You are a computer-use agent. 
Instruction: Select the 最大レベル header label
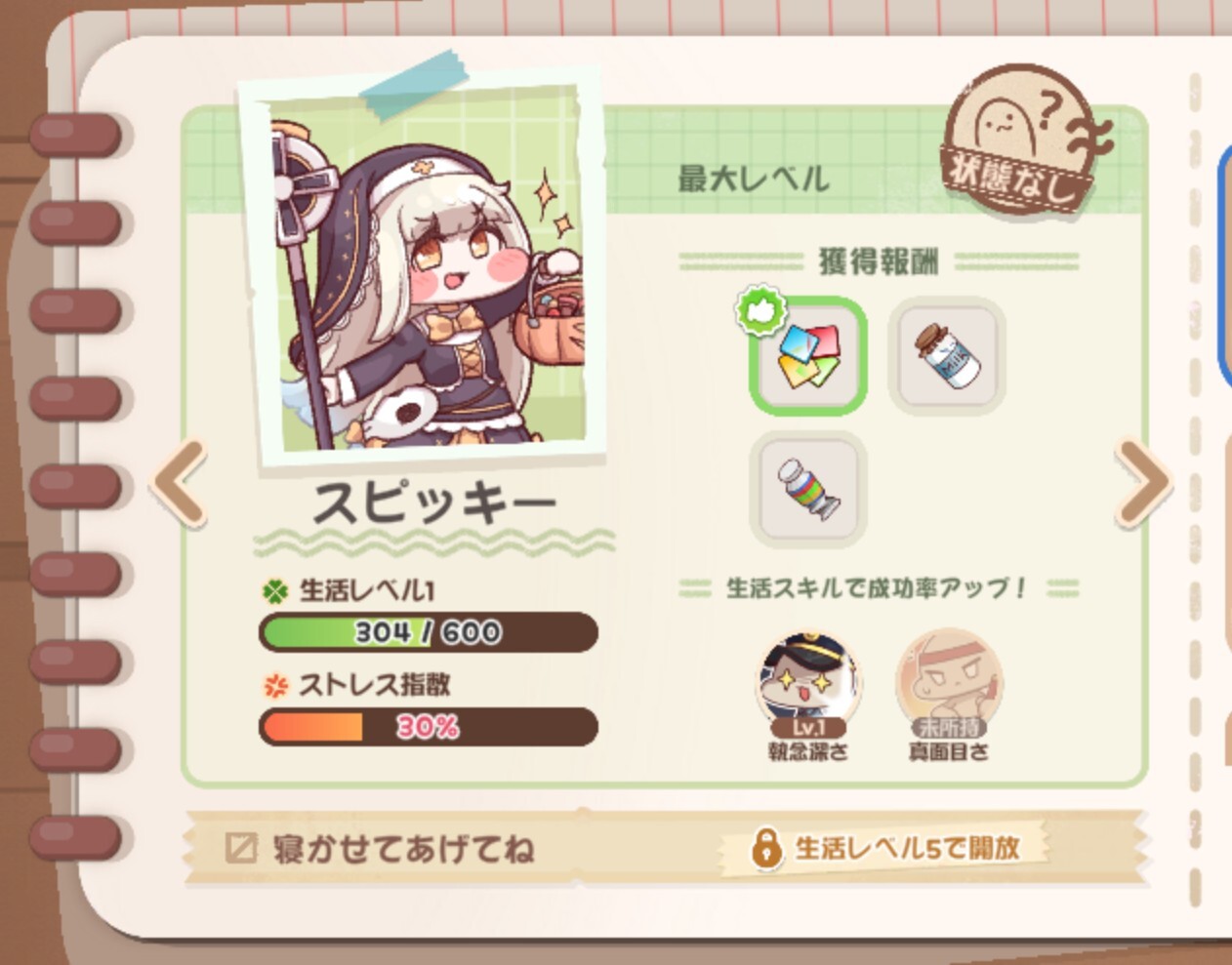753,179
